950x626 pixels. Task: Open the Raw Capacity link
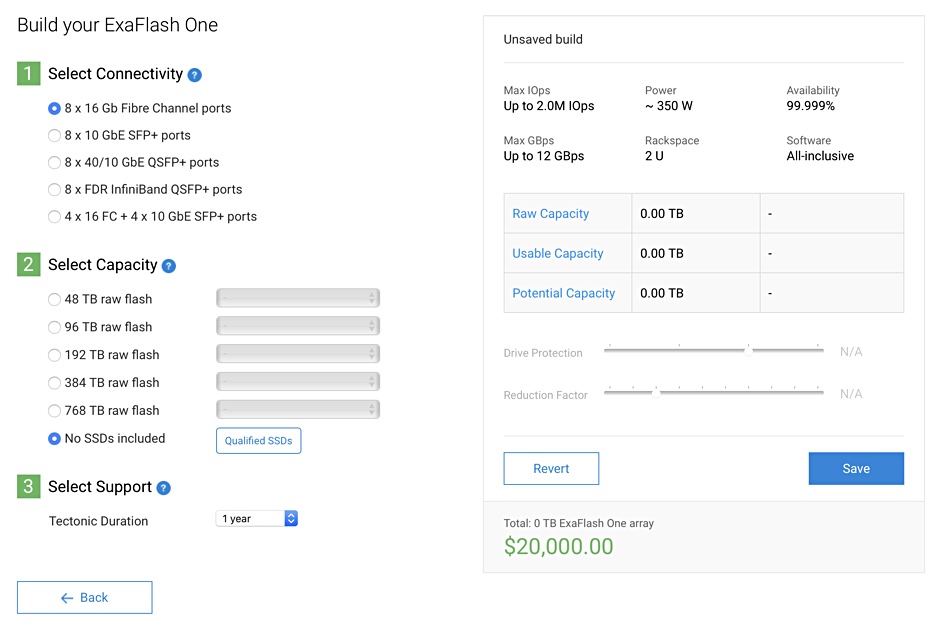(x=551, y=214)
